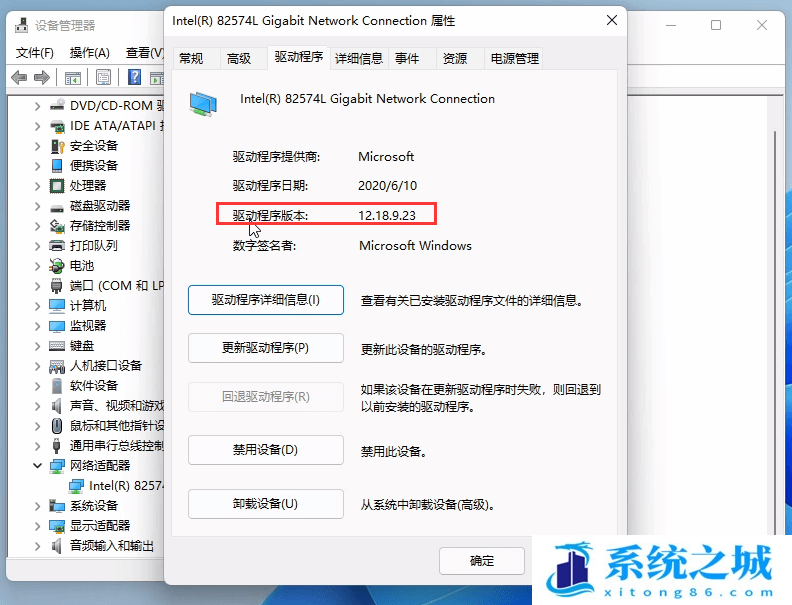This screenshot has width=792, height=605.
Task: Select the DVD/CD-ROM drive icon
Action: pos(57,105)
